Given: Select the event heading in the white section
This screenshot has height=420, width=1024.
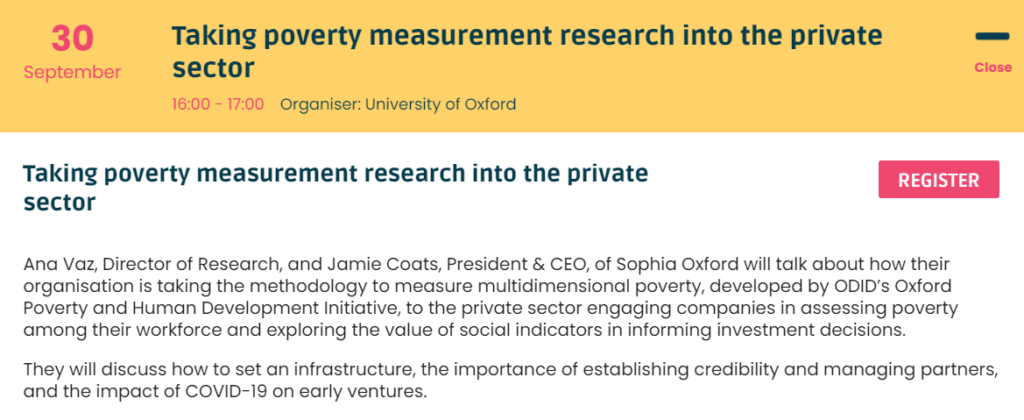Looking at the screenshot, I should [x=336, y=187].
